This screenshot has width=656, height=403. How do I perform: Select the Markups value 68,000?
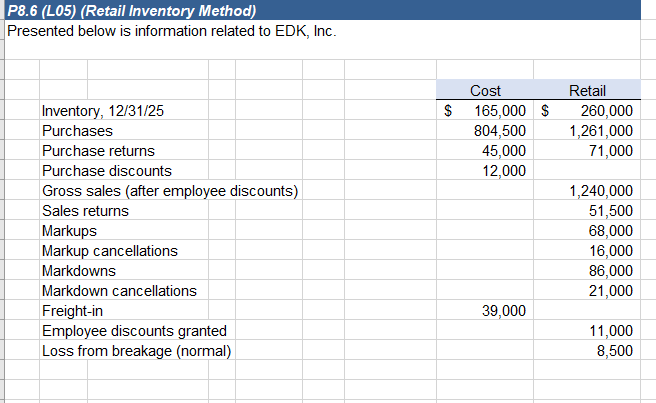pyautogui.click(x=587, y=231)
